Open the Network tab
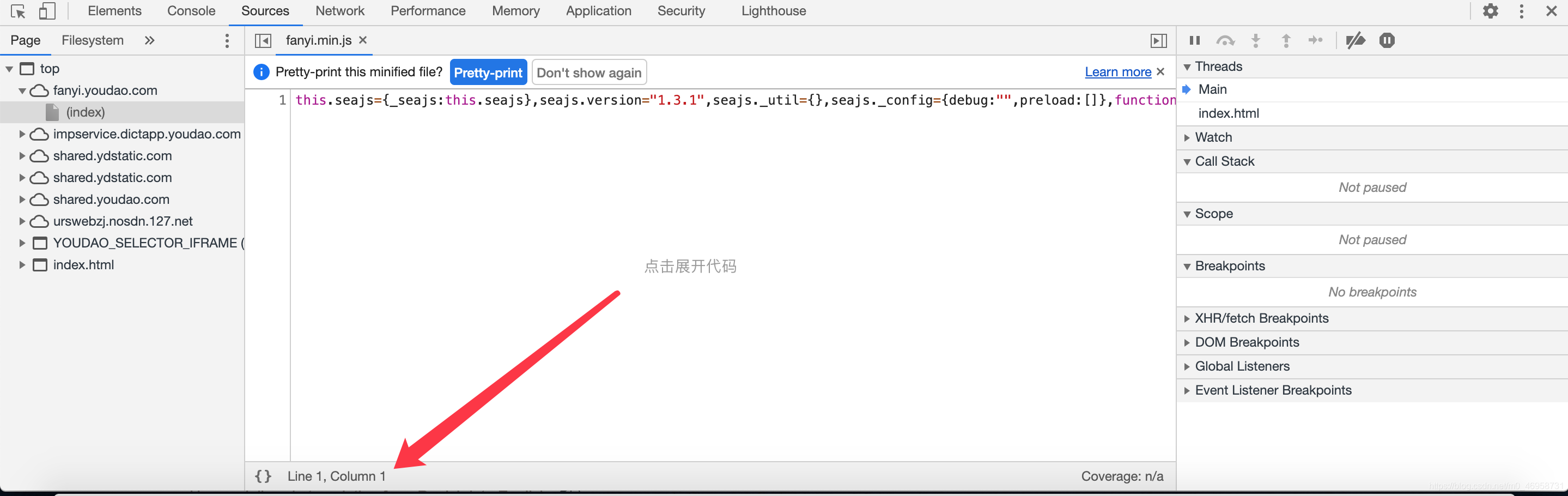Screen dimensions: 1568x496 coord(339,11)
